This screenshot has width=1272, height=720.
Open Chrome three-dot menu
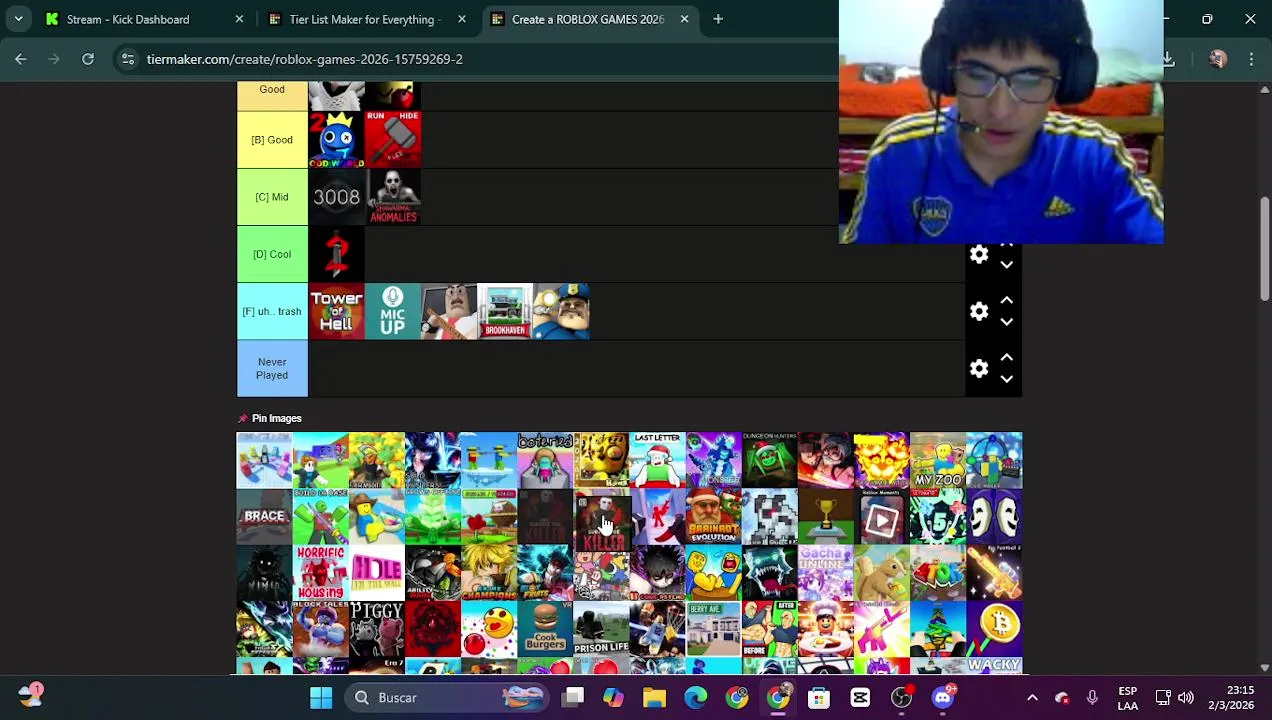tap(1251, 59)
